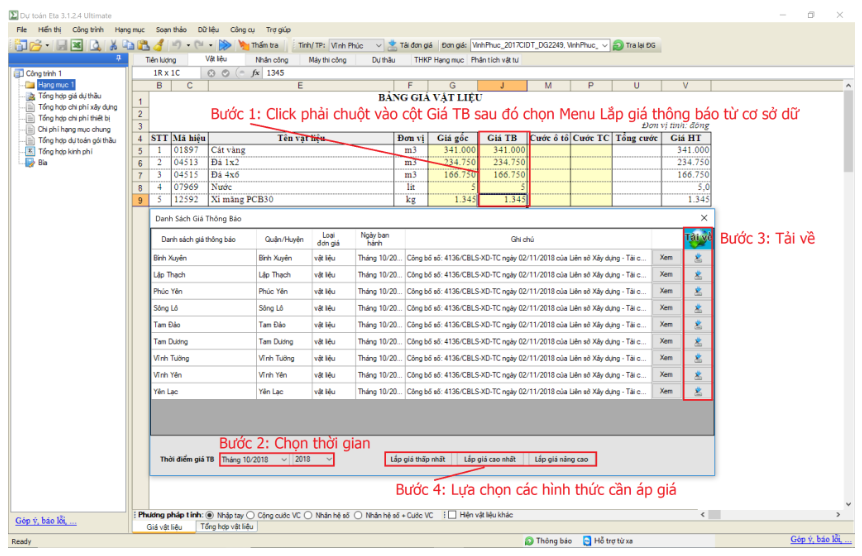
Task: Select the Nhân hệ số radio button
Action: click(x=308, y=515)
